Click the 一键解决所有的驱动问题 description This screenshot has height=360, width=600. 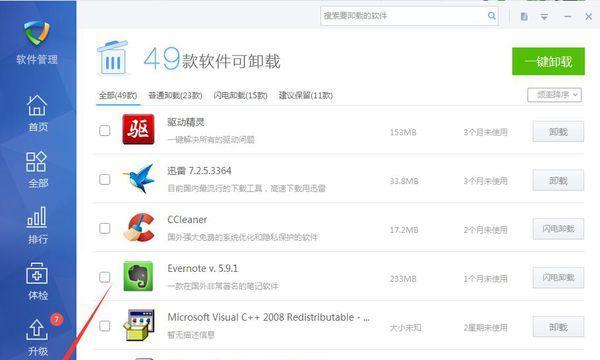[x=211, y=140]
